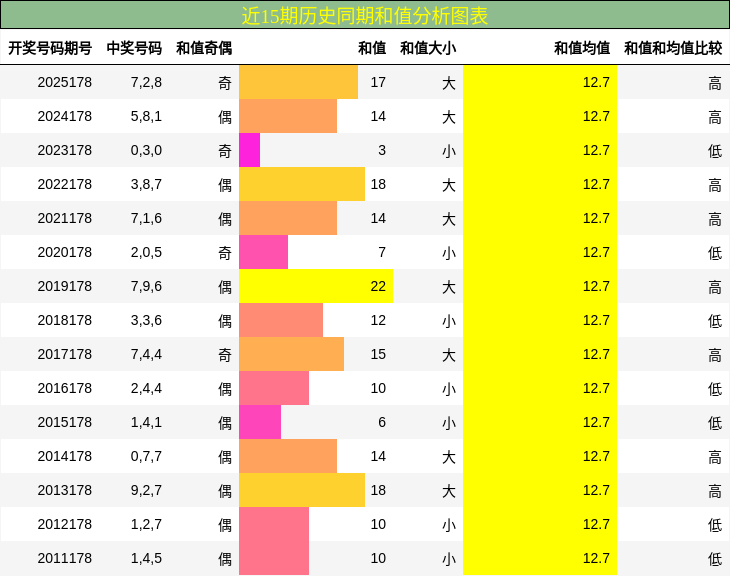The image size is (730, 576).
Task: Click issue number 2011178
Action: 65,558
